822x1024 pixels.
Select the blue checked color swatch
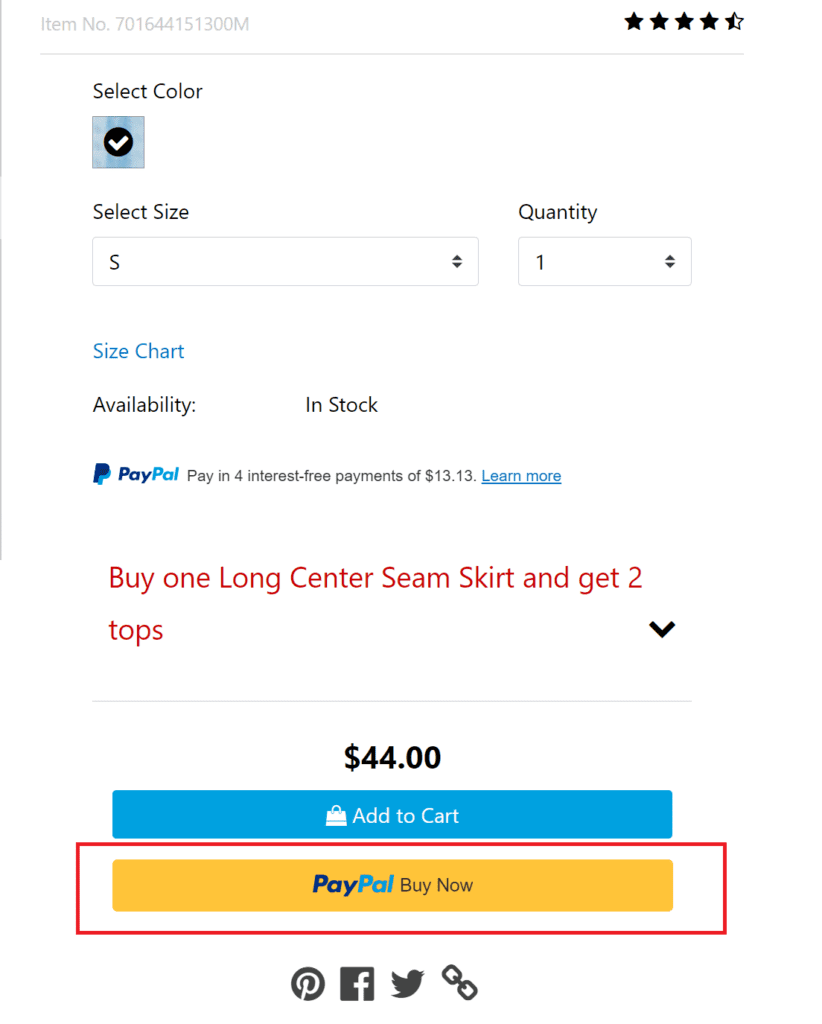click(118, 142)
